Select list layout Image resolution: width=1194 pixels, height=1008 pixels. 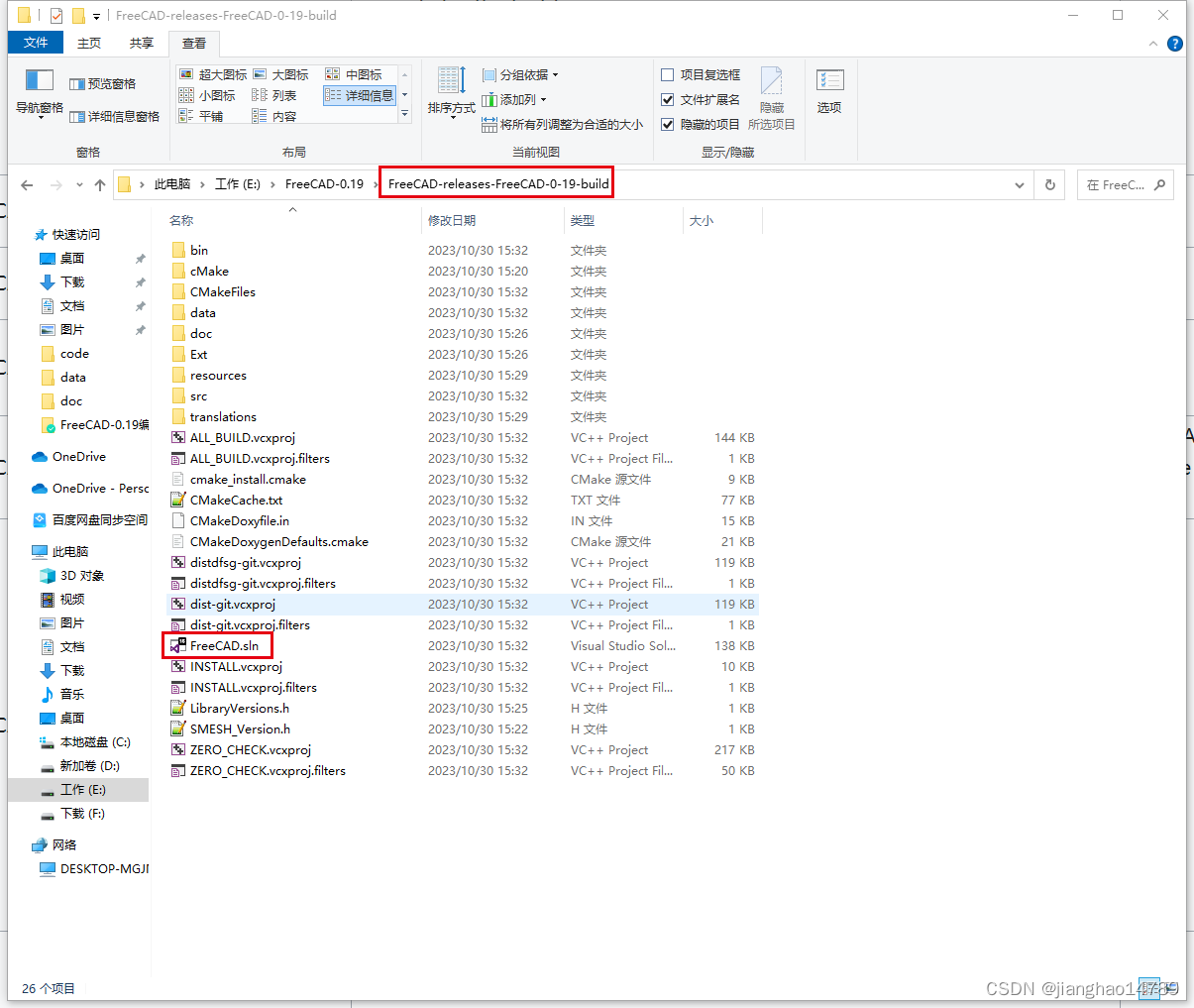(x=274, y=95)
